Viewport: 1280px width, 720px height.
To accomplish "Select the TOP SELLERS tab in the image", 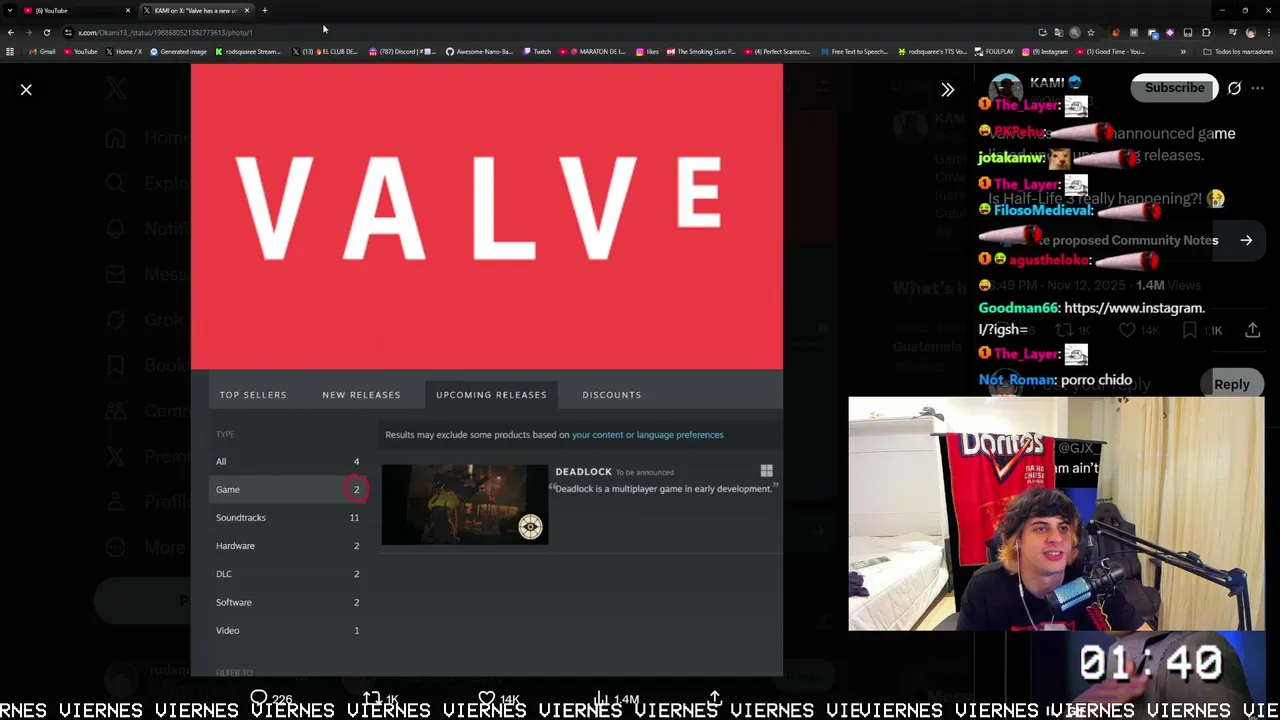I will pos(253,395).
